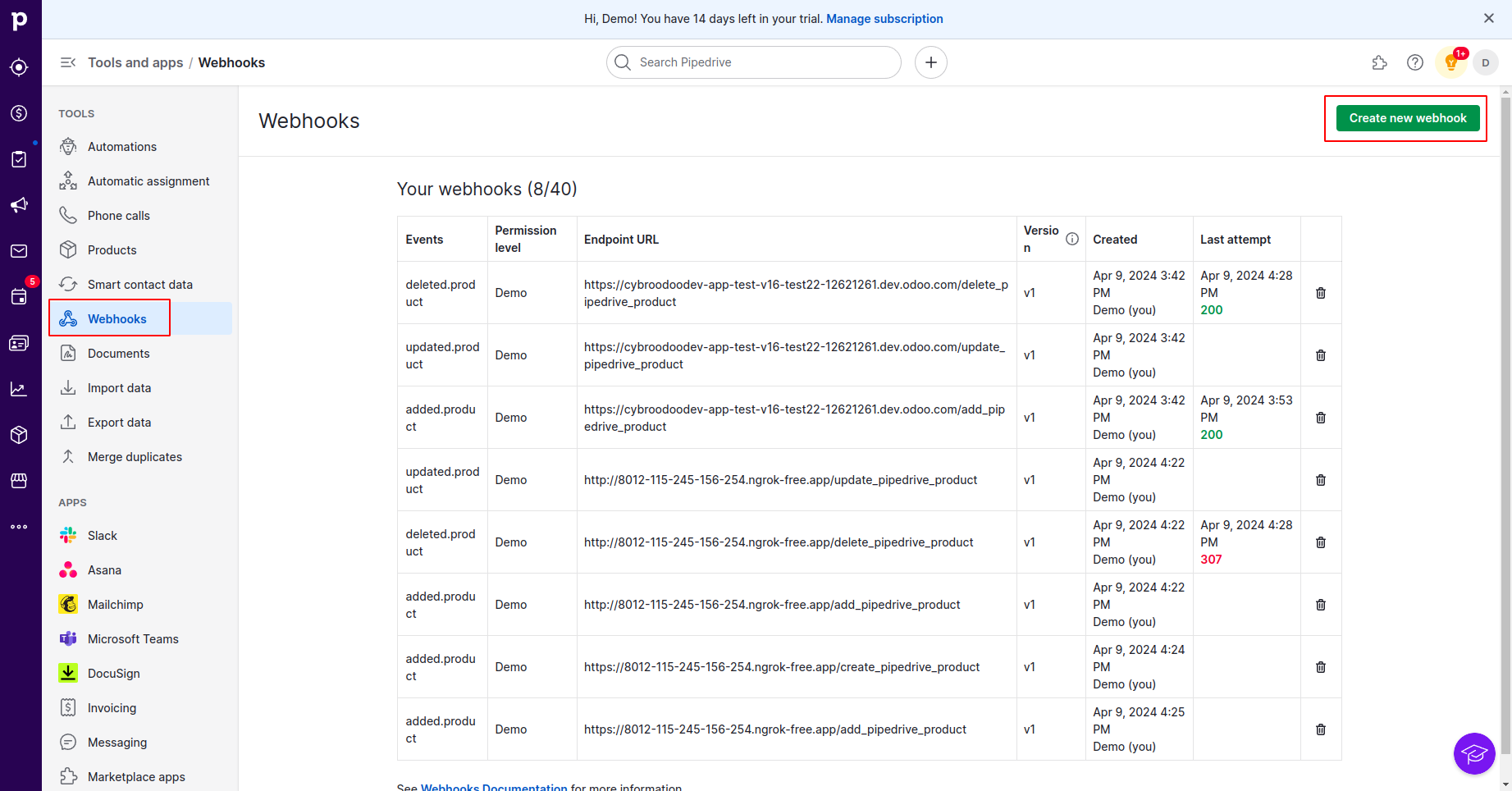The height and width of the screenshot is (791, 1512).
Task: Click the Version info icon
Action: 1072,239
